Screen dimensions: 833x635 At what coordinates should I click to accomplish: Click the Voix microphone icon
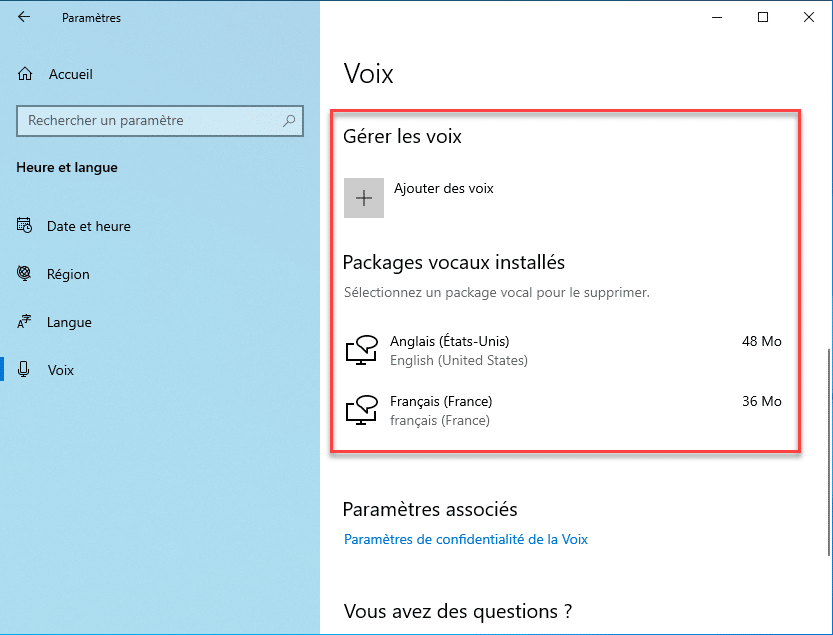(x=25, y=370)
